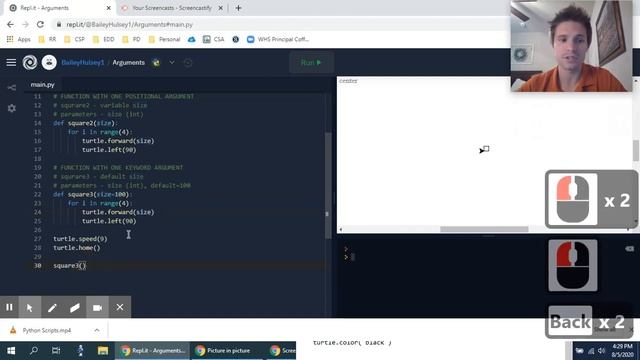Close the Screencastify drawing toolbar
This screenshot has height=360, width=640.
pos(120,307)
